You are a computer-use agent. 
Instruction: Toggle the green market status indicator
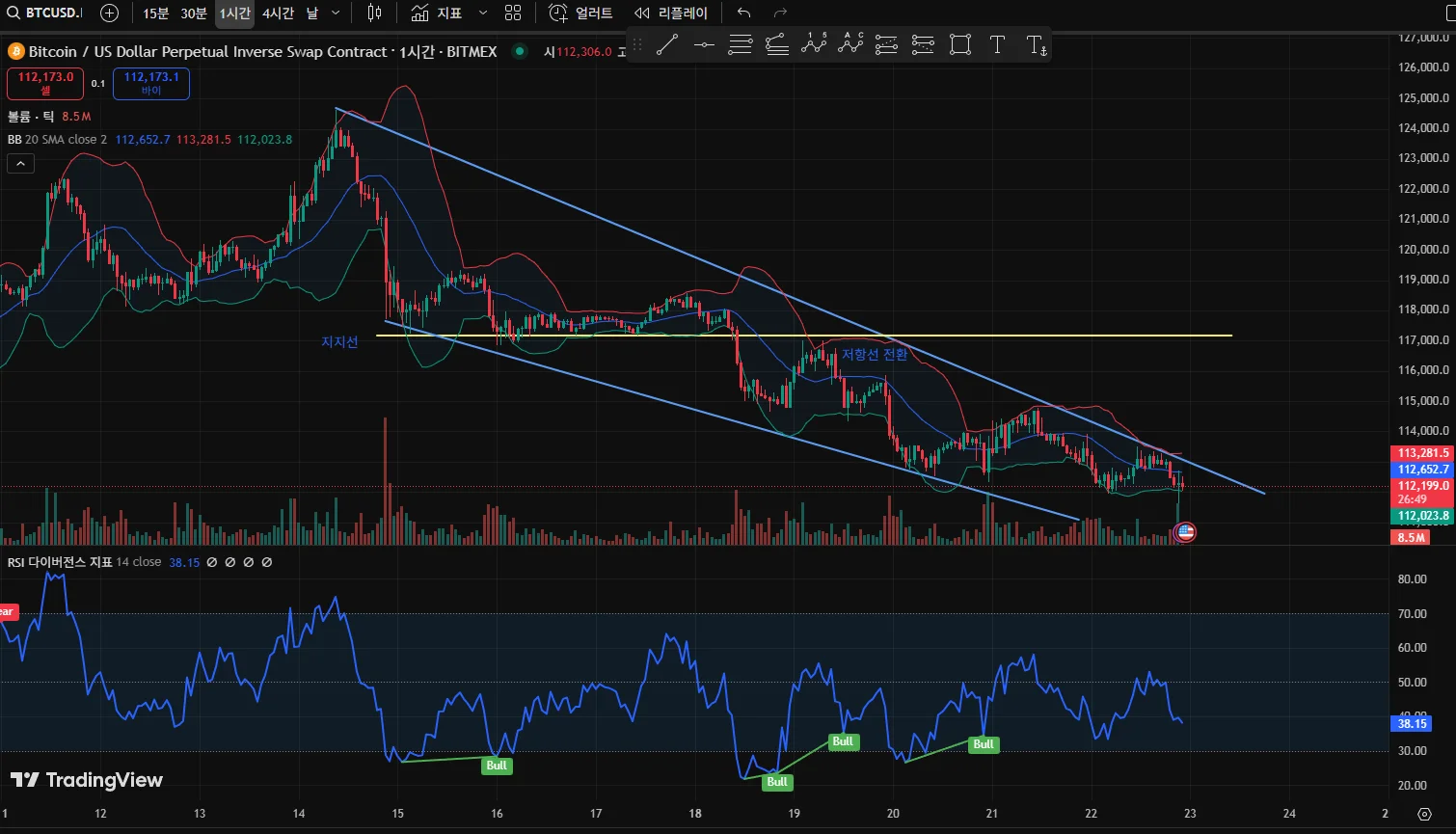coord(521,51)
